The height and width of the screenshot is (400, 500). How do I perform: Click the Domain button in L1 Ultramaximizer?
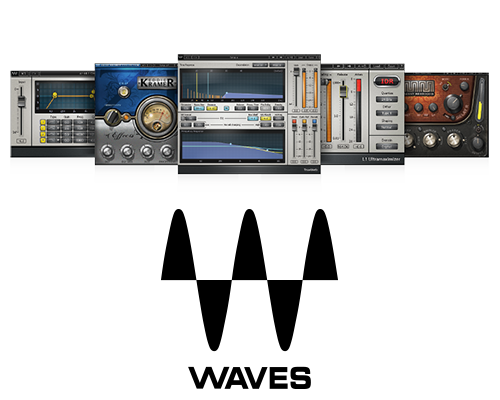387,146
